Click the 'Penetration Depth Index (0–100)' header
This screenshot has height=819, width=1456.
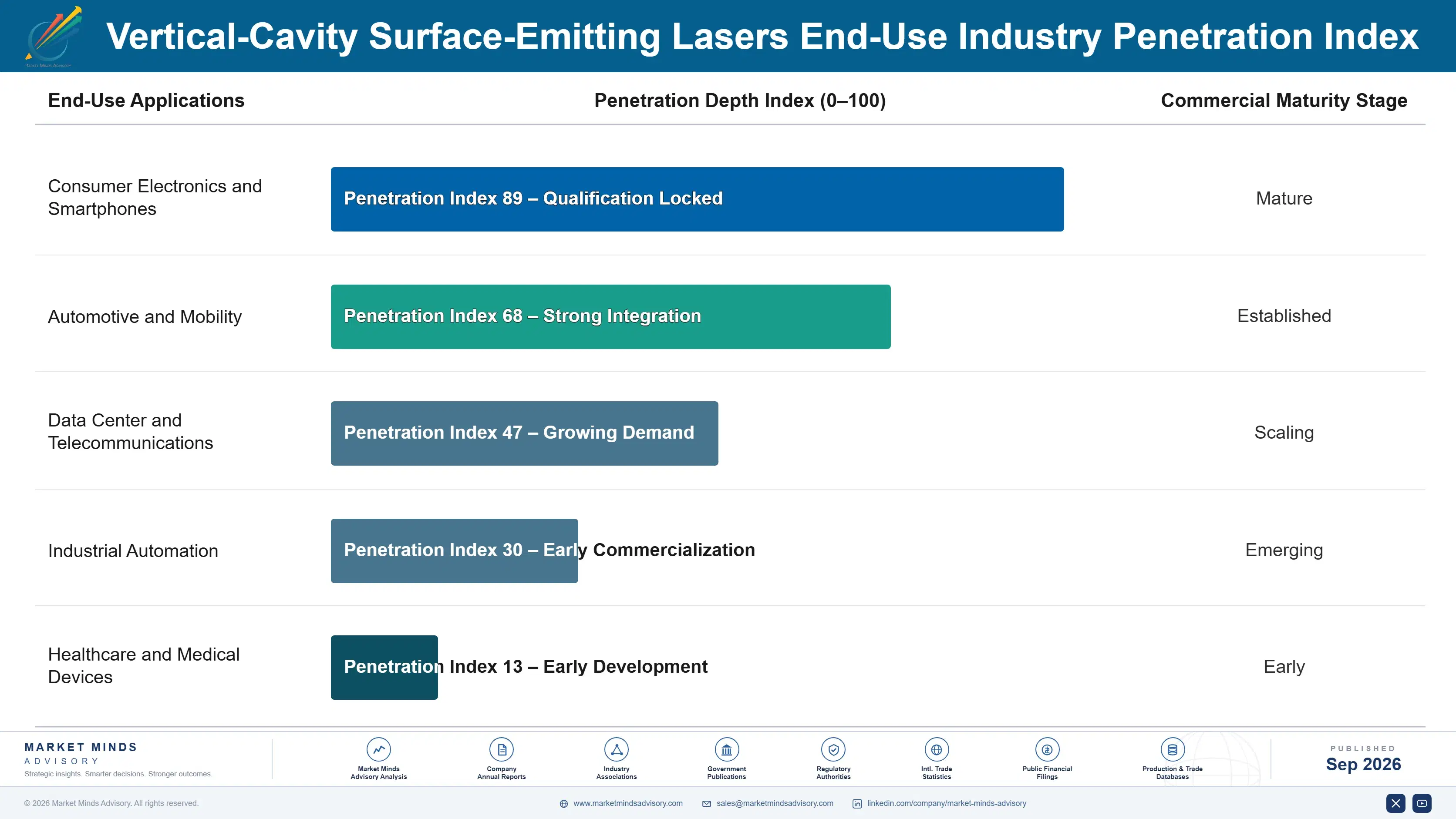click(740, 101)
